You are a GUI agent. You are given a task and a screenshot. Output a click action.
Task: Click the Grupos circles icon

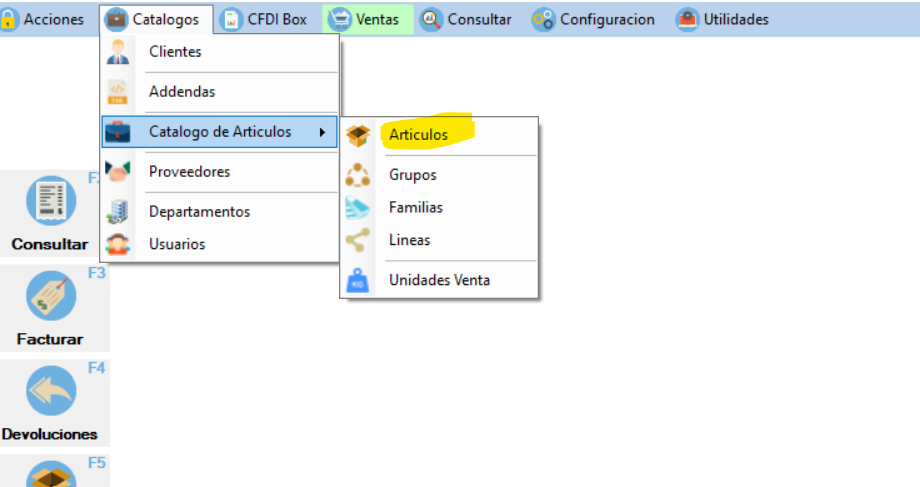click(x=357, y=175)
